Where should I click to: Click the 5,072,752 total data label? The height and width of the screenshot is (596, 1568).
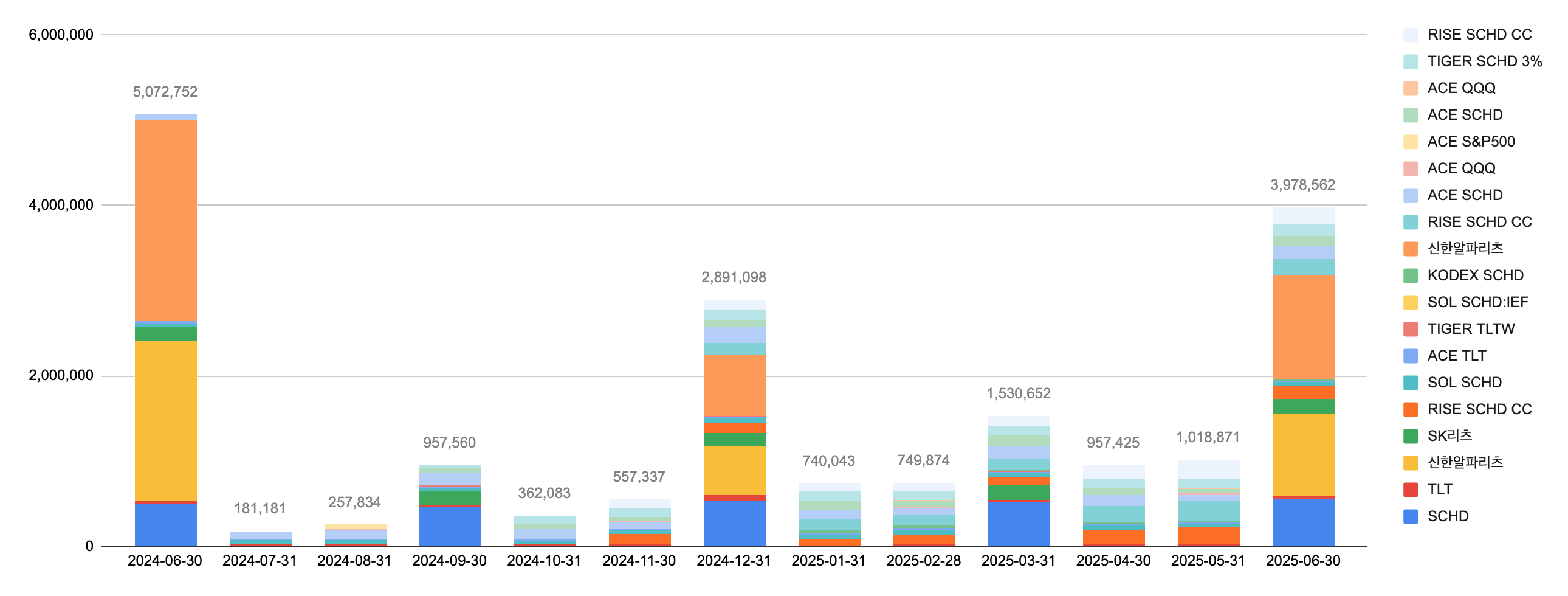[165, 92]
